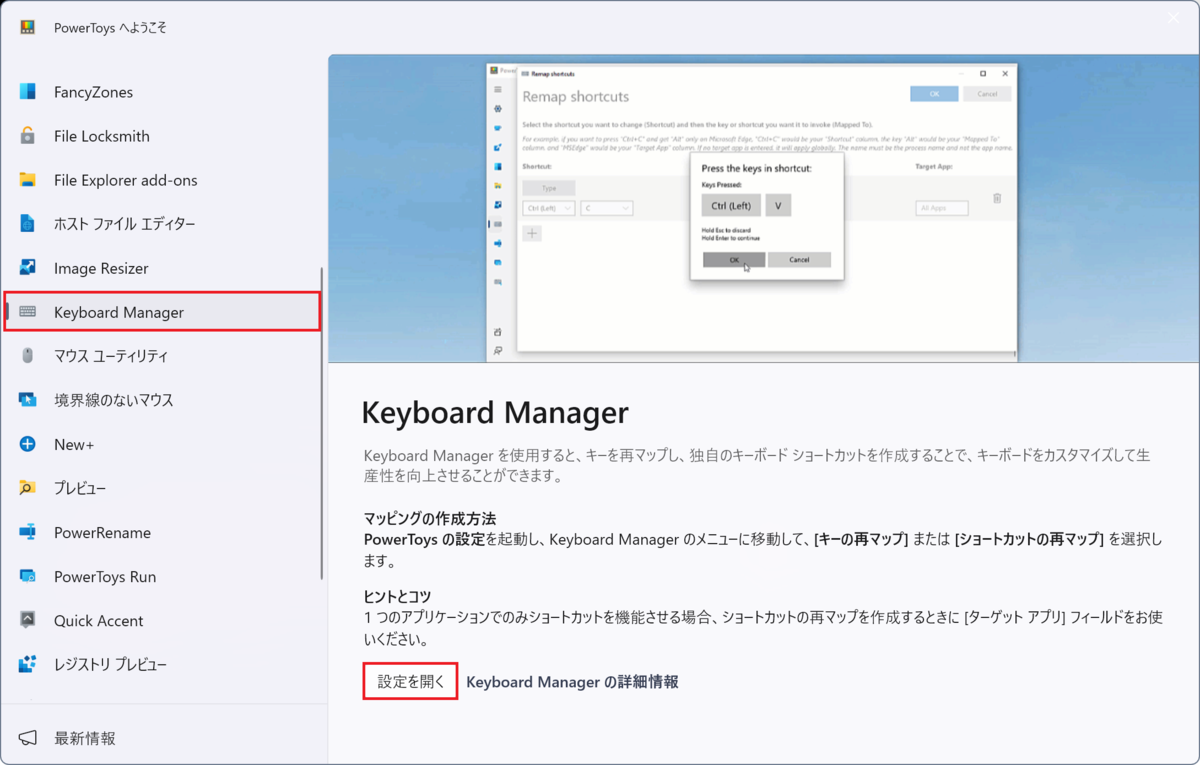Click the 境界線のないマウス icon
The height and width of the screenshot is (765, 1200).
28,400
